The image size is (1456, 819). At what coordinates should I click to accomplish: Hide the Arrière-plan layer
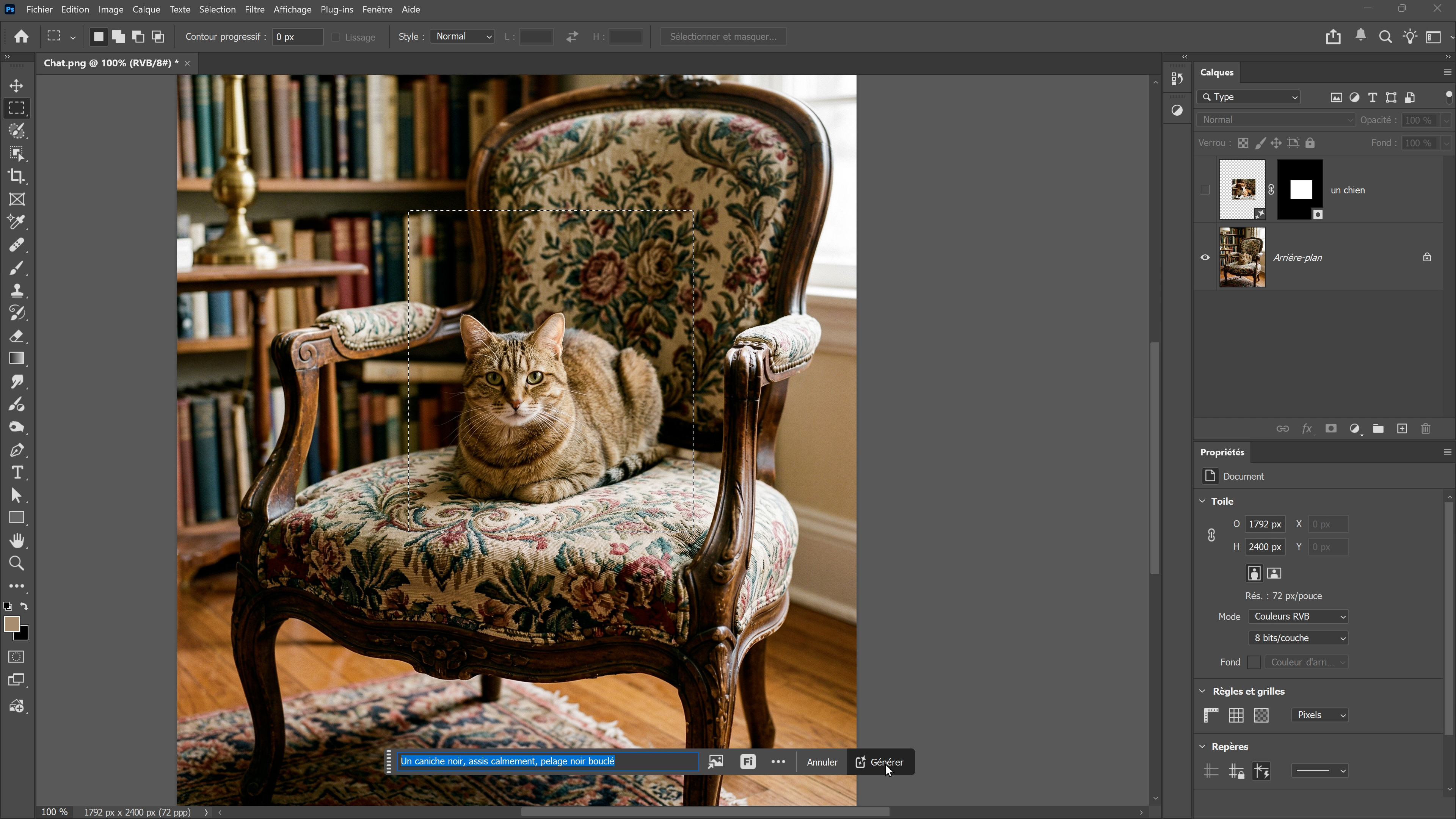coord(1205,258)
